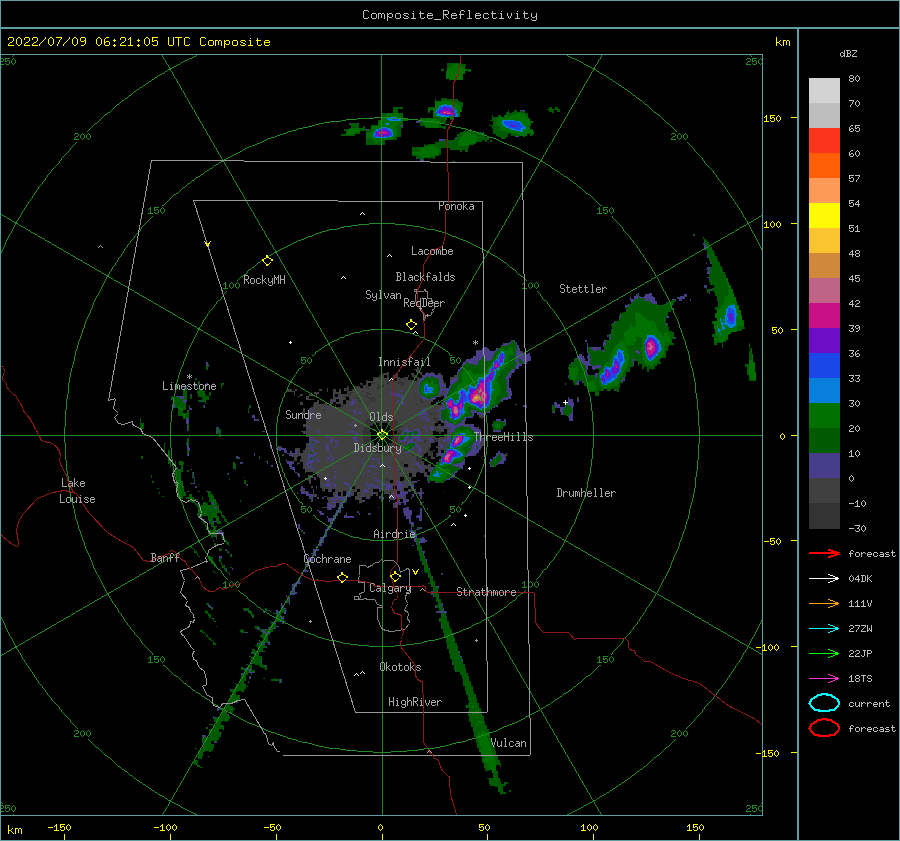Click the white 04DK arrow icon

pos(824,578)
